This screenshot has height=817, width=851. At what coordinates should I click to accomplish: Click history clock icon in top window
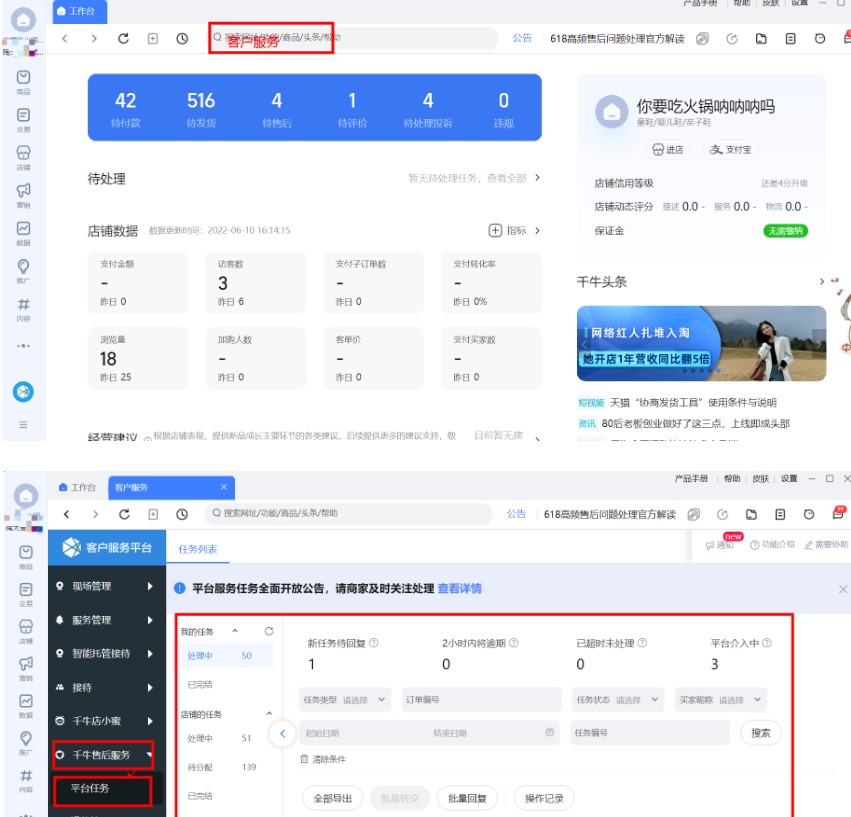[x=182, y=39]
